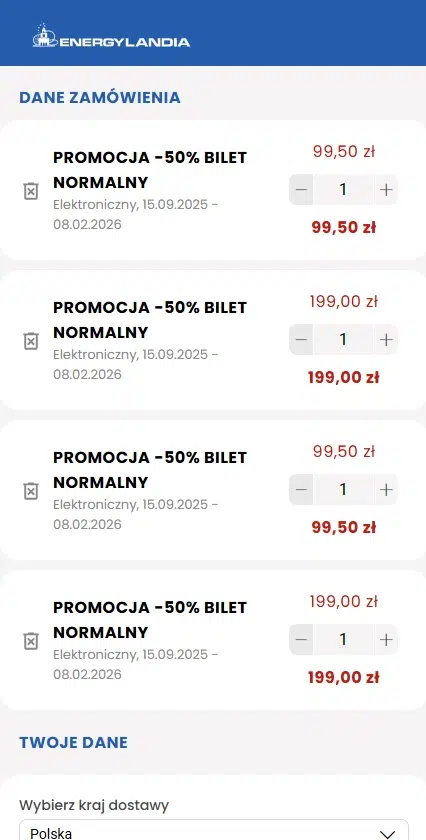Viewport: 426px width, 840px height.
Task: Remove the fourth ticket using trash icon
Action: (x=31, y=641)
